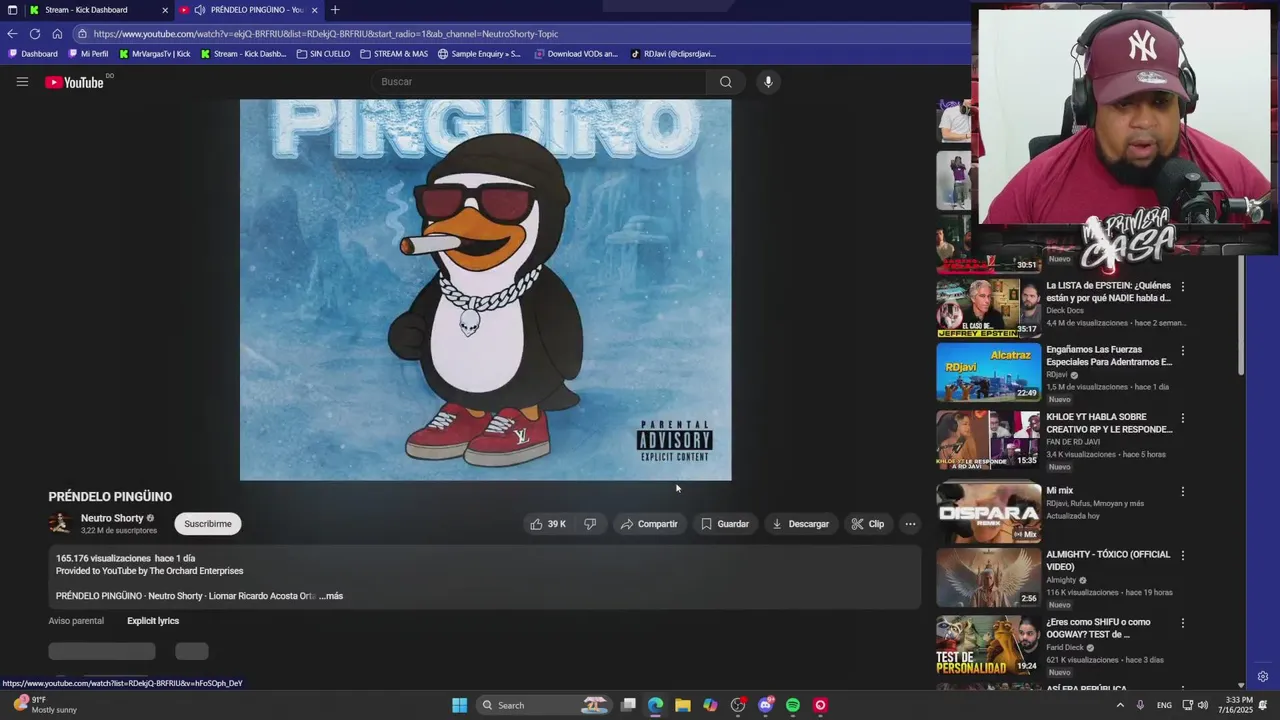Click the browser home icon
The height and width of the screenshot is (720, 1280).
click(57, 33)
